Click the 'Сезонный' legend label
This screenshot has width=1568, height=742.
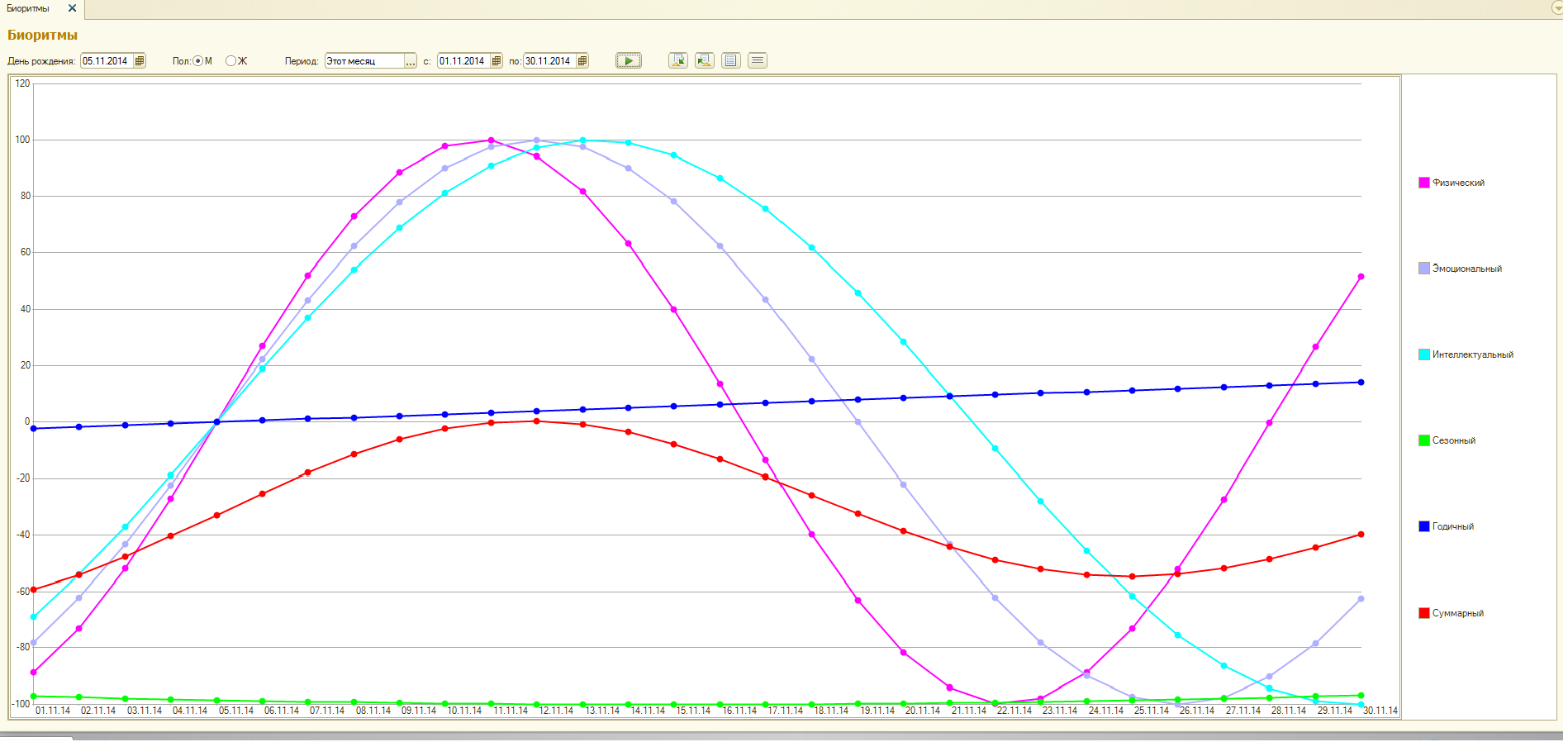coord(1454,440)
